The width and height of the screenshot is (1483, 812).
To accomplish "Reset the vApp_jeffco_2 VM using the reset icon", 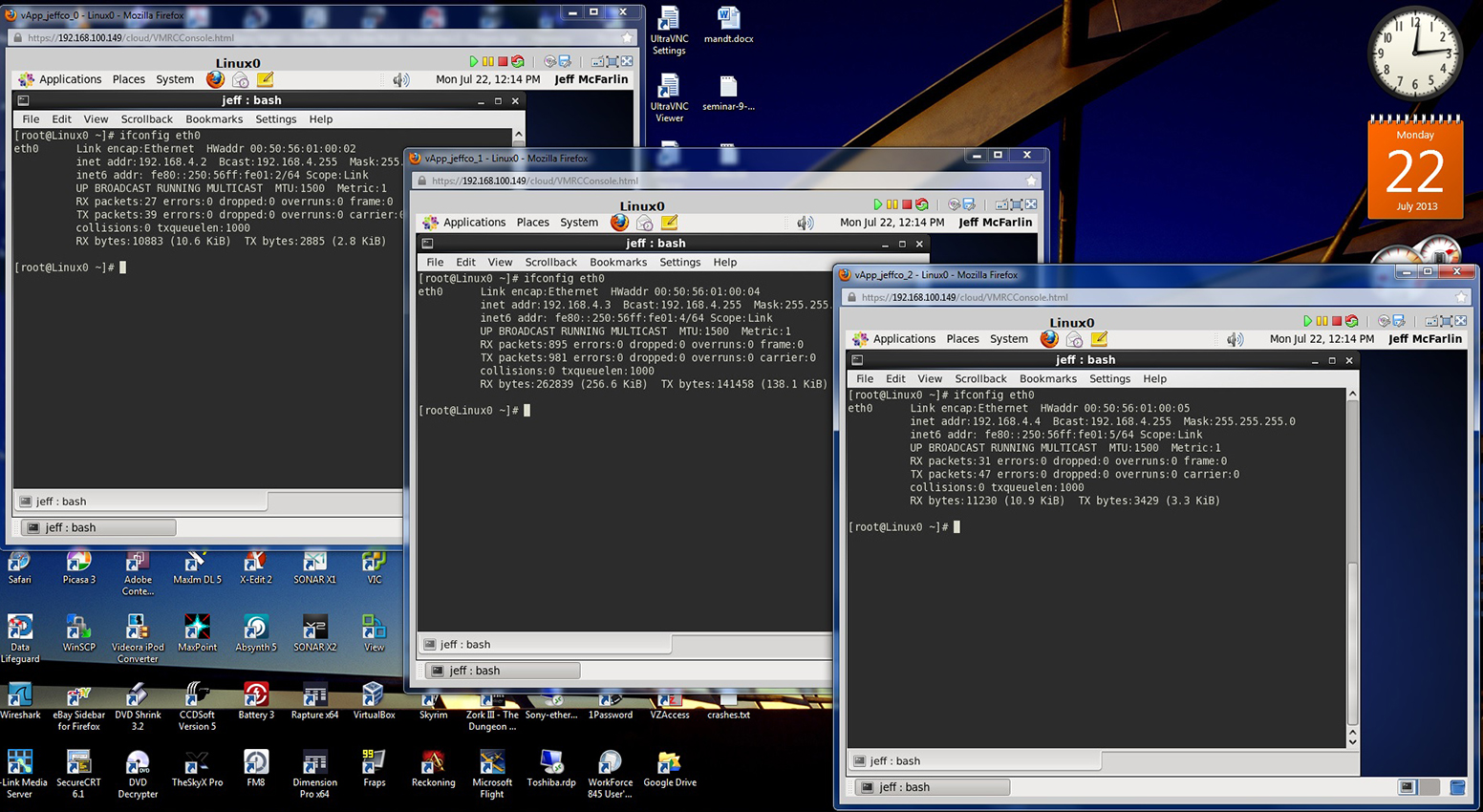I will pos(1352,321).
